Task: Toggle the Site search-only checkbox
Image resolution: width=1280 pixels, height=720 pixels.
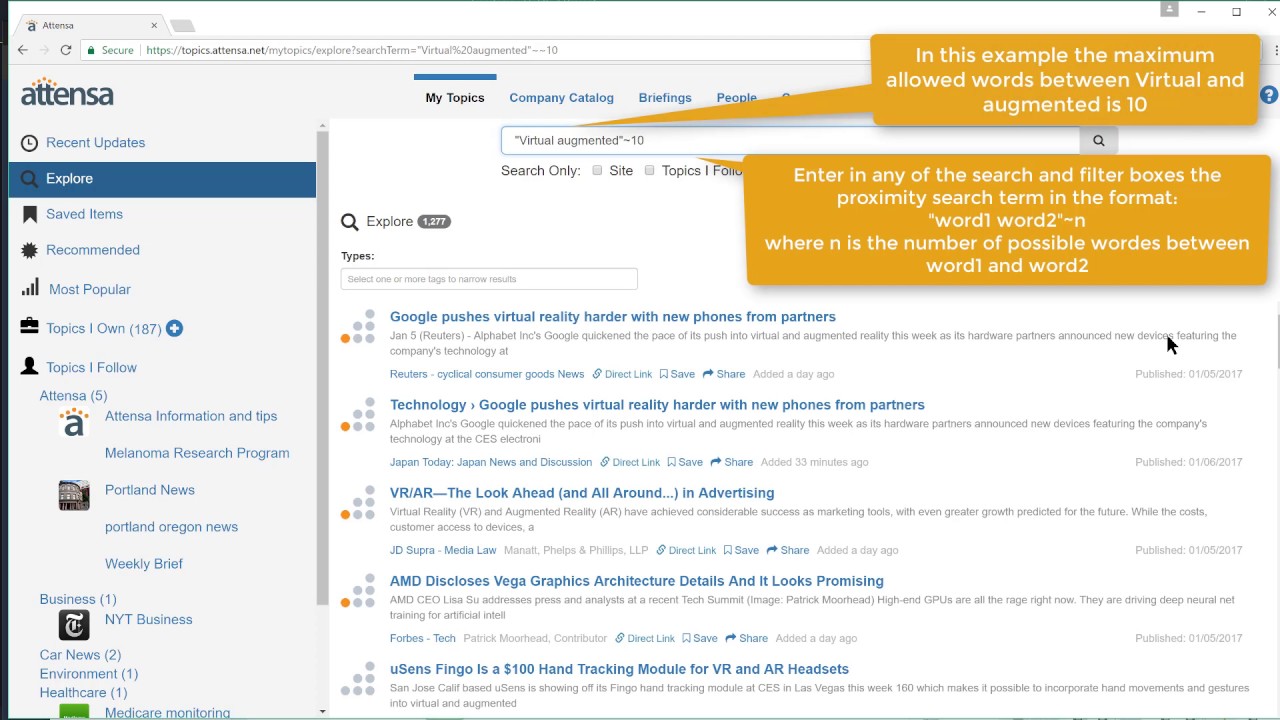Action: coord(597,171)
